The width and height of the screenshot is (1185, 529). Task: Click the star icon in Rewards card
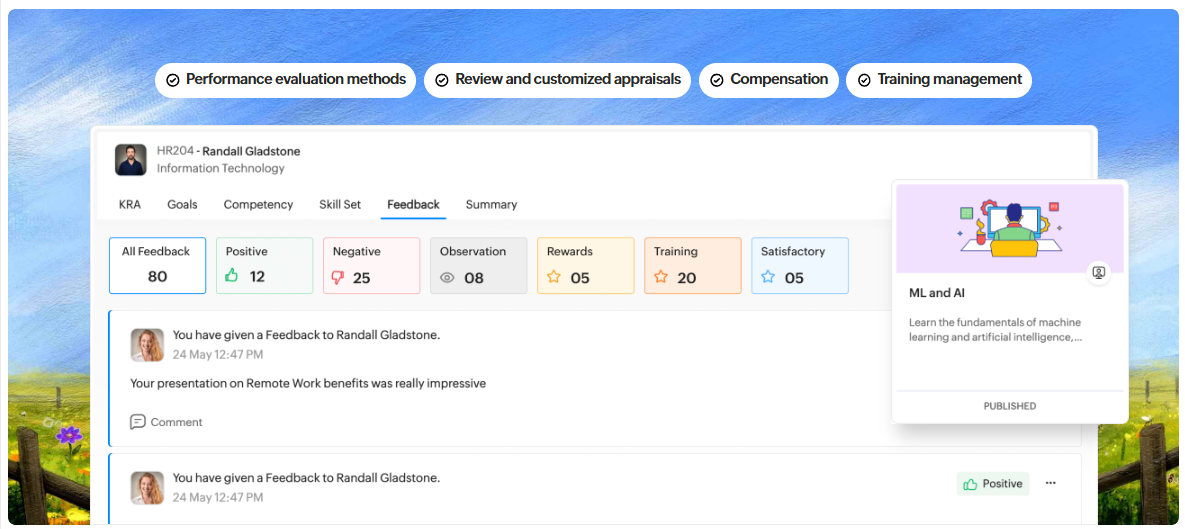(553, 277)
